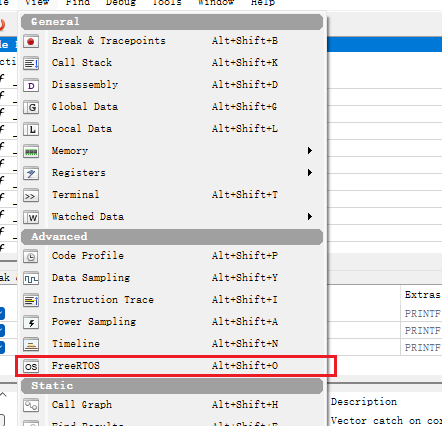Viewport: 442px width, 426px height.
Task: Select Data Sampling menu entry
Action: coord(172,278)
